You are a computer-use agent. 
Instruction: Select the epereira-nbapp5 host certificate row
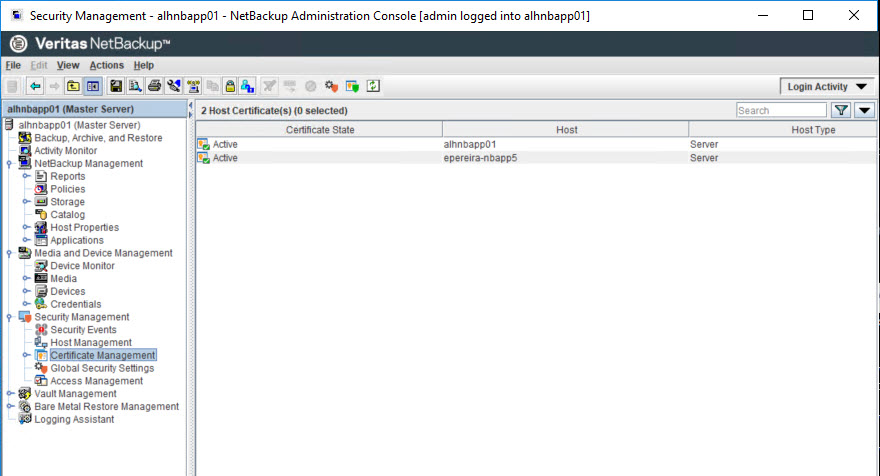pyautogui.click(x=537, y=158)
